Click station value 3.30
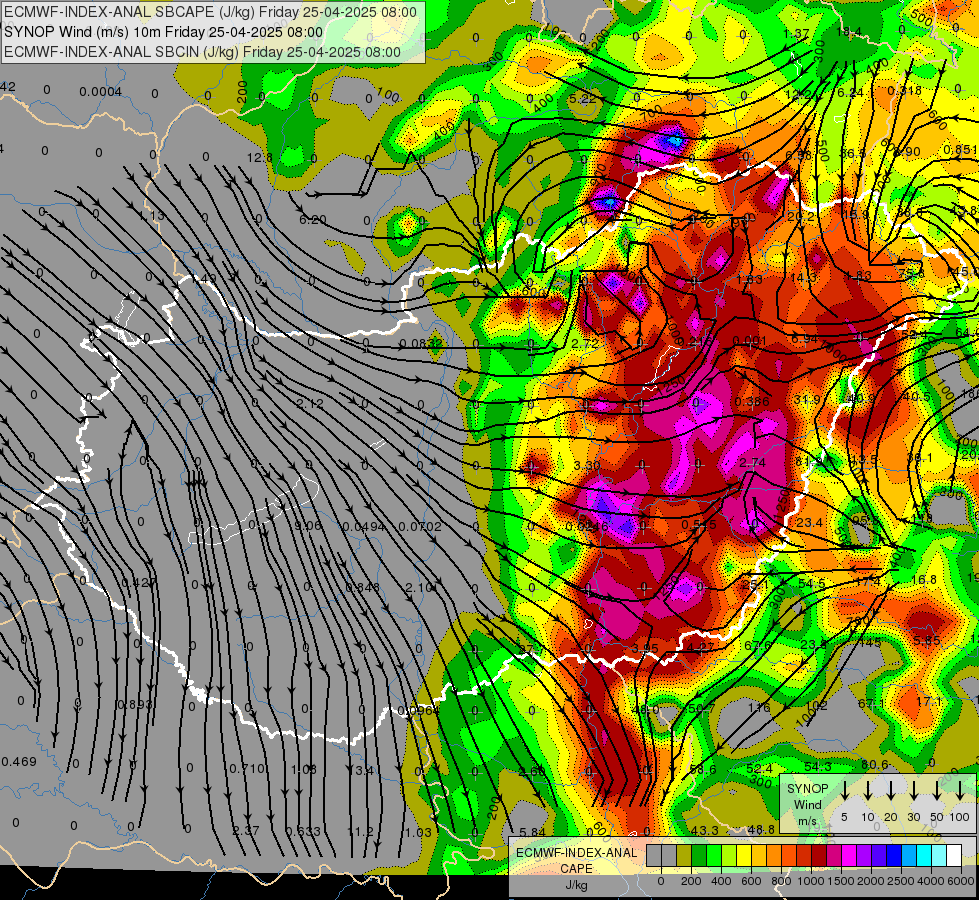The width and height of the screenshot is (979, 900). (587, 465)
